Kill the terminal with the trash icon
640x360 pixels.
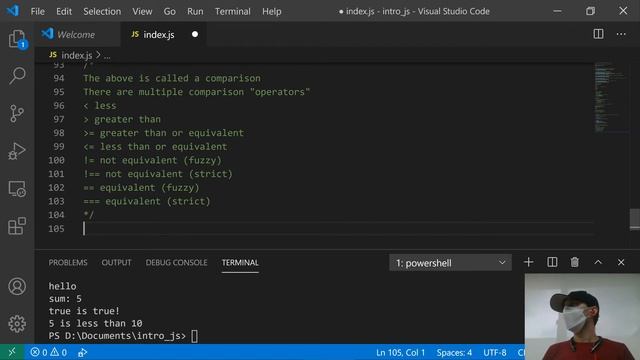click(x=575, y=262)
